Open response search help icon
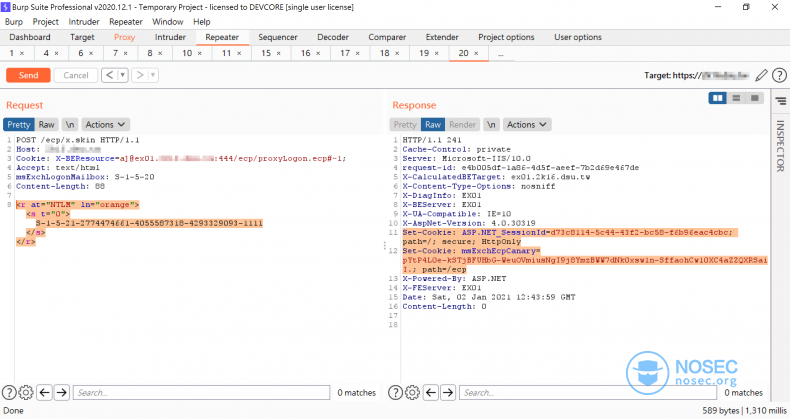Viewport: 790px width, 419px height. click(396, 392)
